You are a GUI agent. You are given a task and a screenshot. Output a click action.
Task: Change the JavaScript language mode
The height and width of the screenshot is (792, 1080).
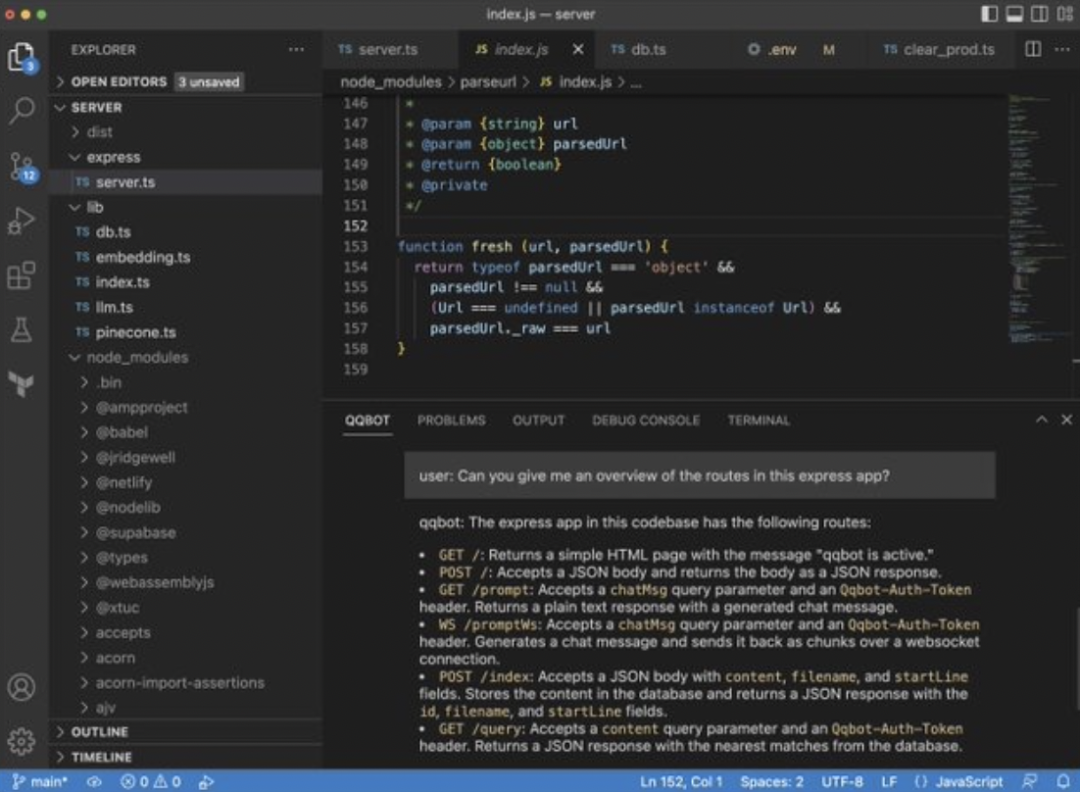[958, 781]
